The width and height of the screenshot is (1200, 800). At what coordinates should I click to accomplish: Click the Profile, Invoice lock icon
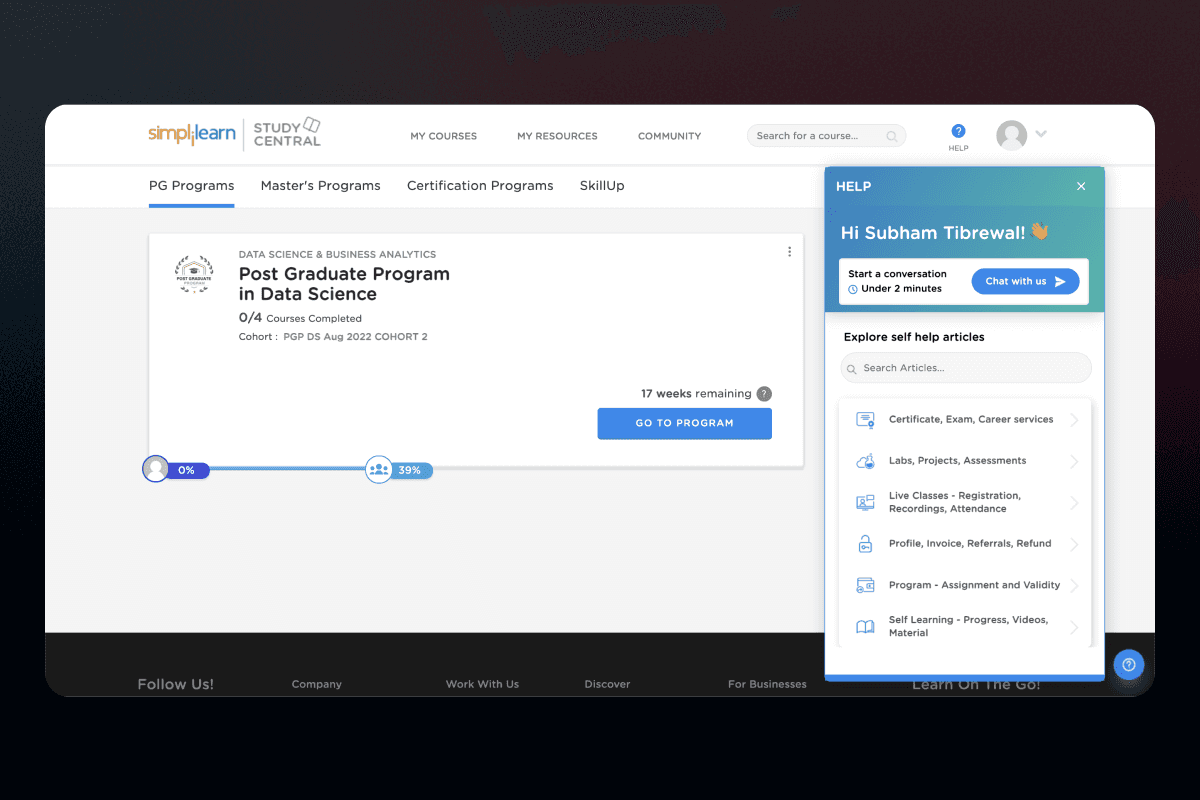[x=865, y=544]
